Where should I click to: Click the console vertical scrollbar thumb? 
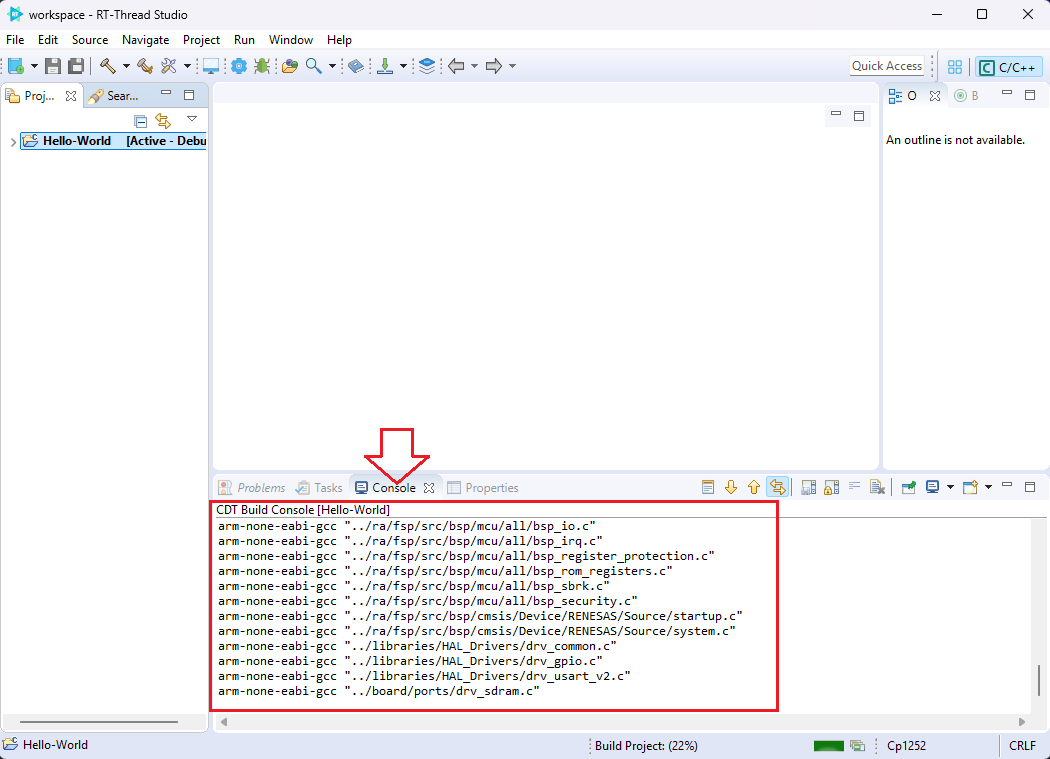pyautogui.click(x=1039, y=680)
